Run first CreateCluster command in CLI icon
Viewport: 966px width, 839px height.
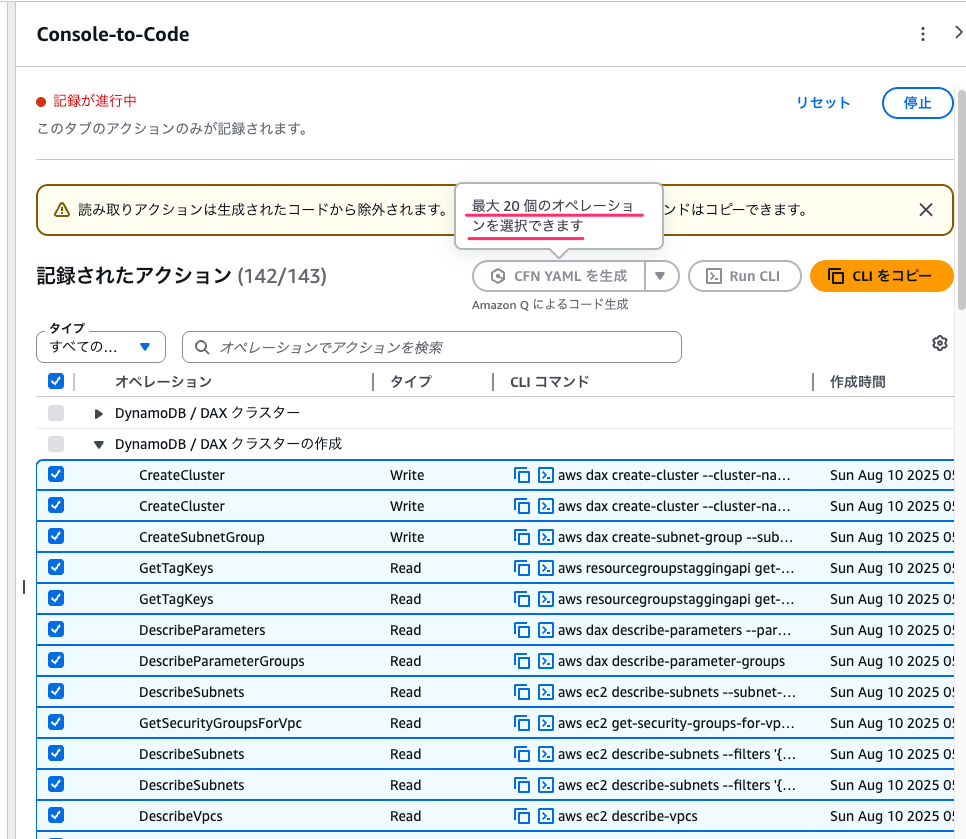(x=545, y=475)
